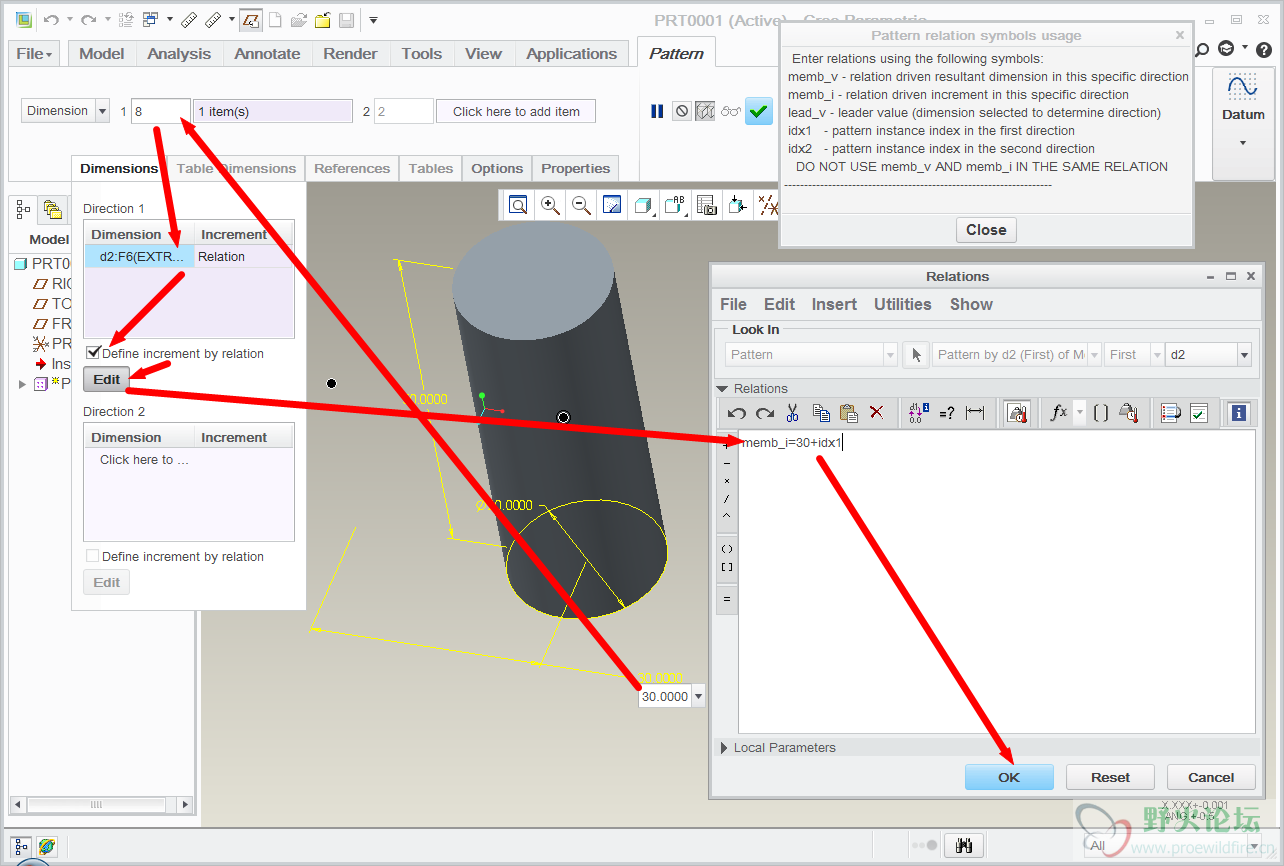
Task: Click OK in the Relations dialog
Action: [1009, 777]
